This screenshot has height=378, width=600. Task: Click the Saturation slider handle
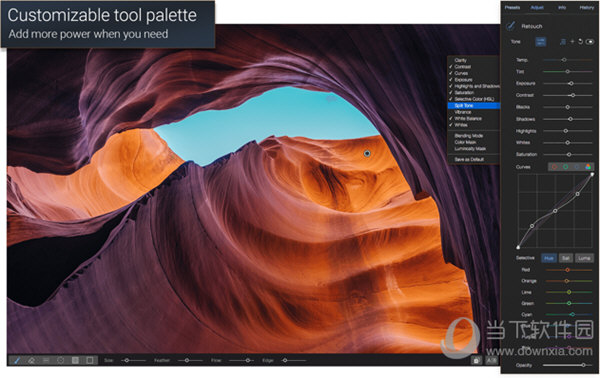pos(569,155)
